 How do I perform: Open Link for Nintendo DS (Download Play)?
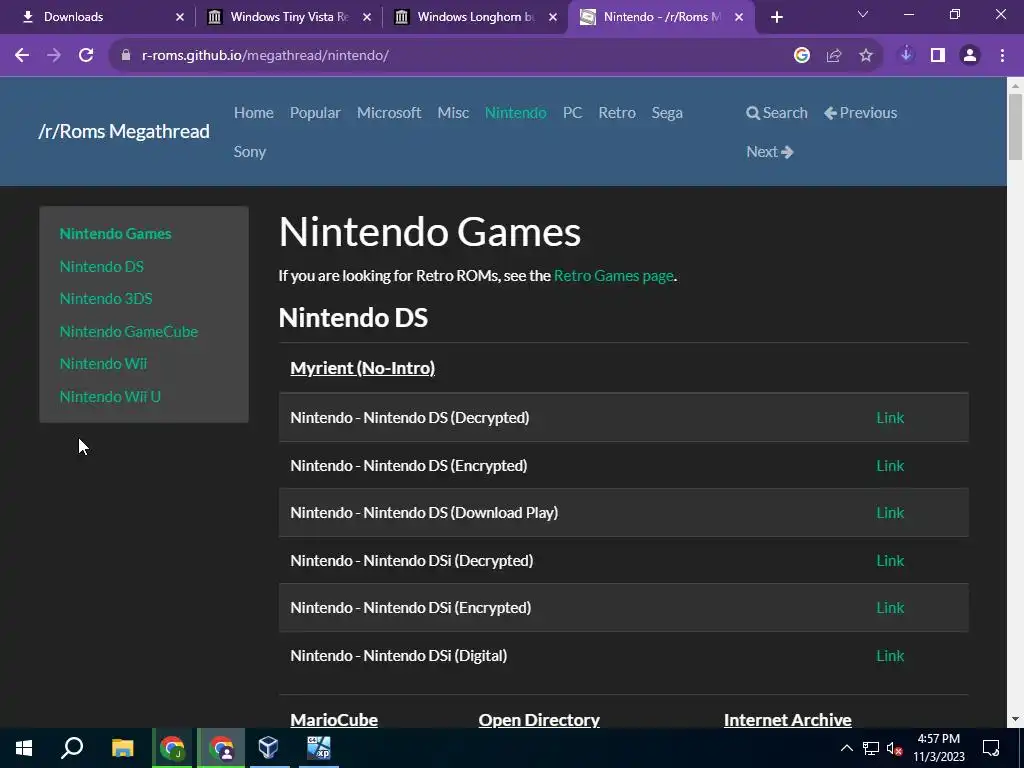[889, 513]
